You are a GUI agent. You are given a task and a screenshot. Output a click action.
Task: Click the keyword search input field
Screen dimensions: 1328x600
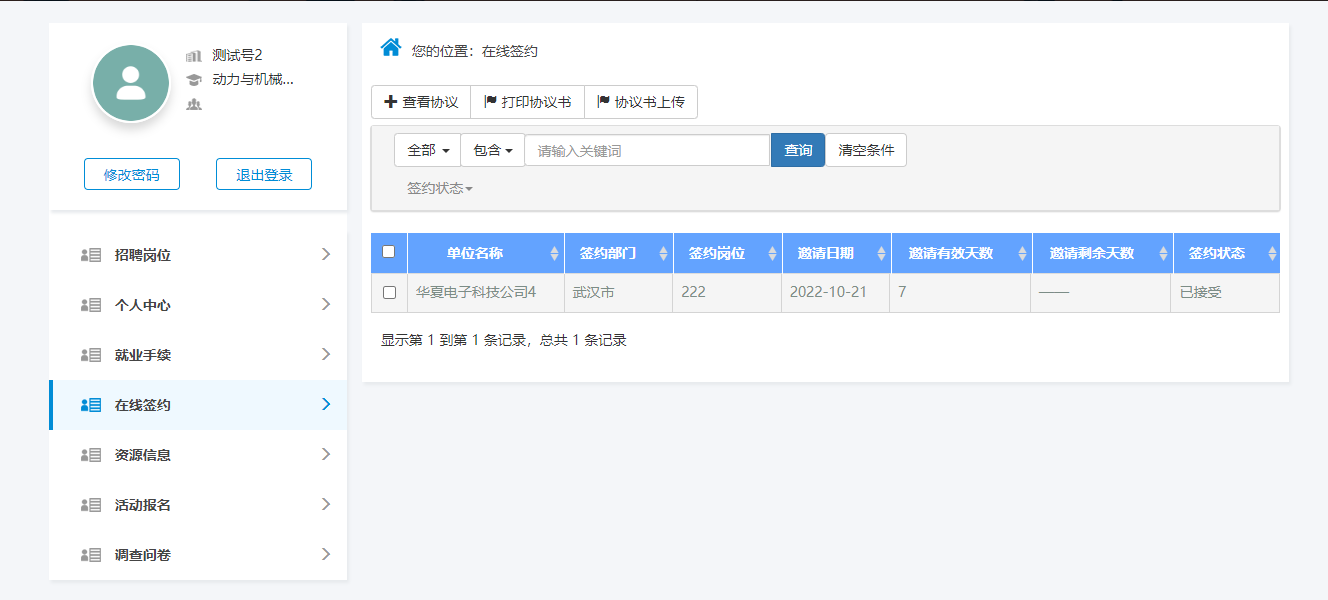pyautogui.click(x=647, y=150)
